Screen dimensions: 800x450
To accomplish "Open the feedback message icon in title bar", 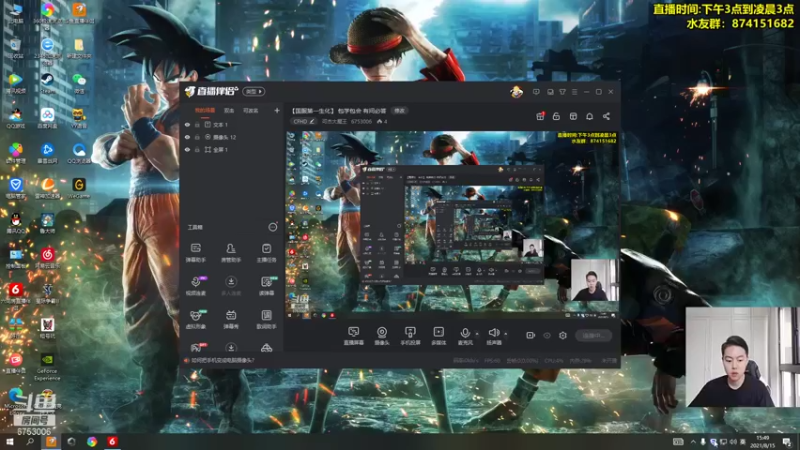I will [536, 92].
